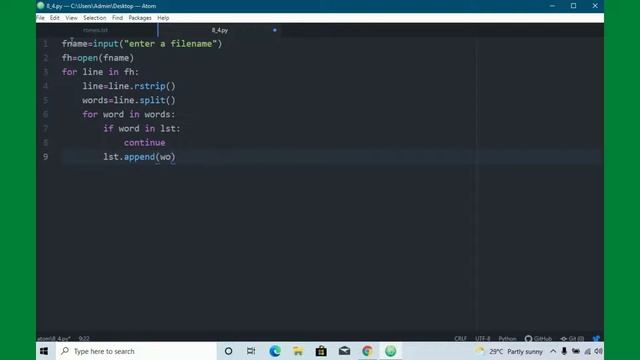Open the Git panel from status bar
The image size is (640, 360).
pyautogui.click(x=572, y=338)
